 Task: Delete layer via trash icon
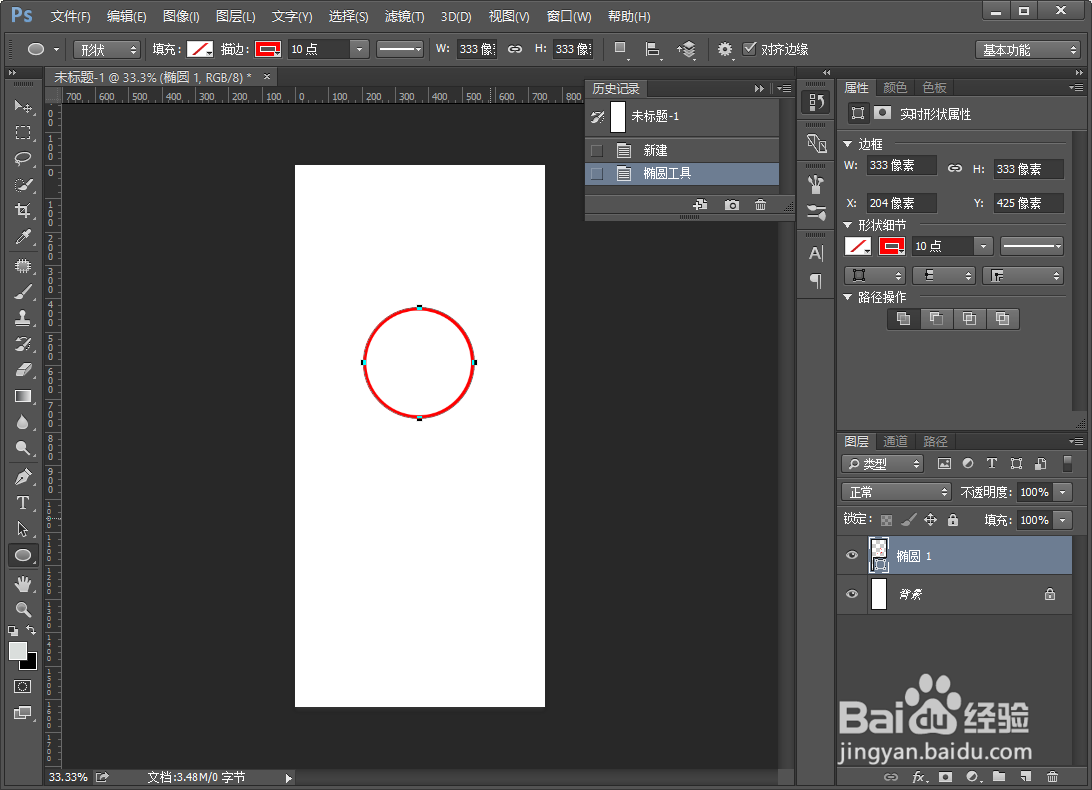(1052, 776)
